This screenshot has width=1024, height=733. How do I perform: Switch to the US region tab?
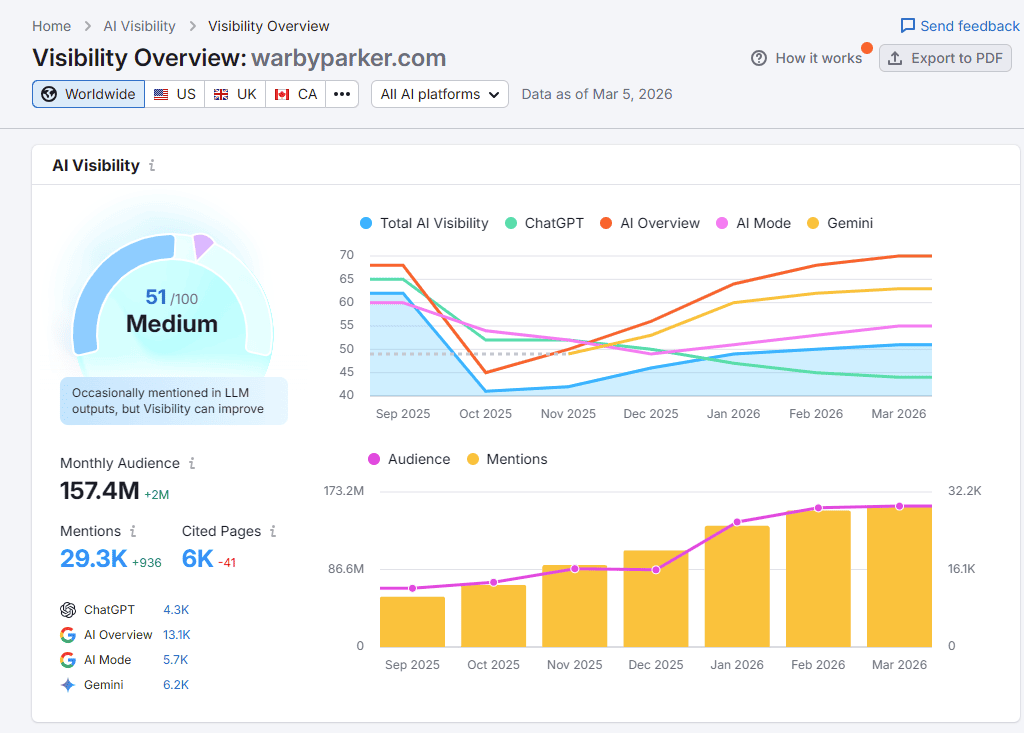coord(175,93)
